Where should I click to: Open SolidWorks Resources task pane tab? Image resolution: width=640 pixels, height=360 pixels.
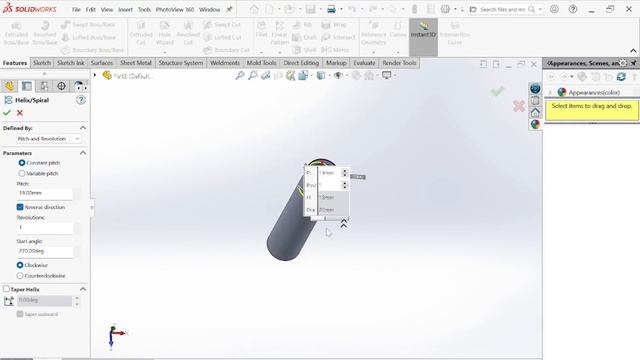(x=535, y=89)
